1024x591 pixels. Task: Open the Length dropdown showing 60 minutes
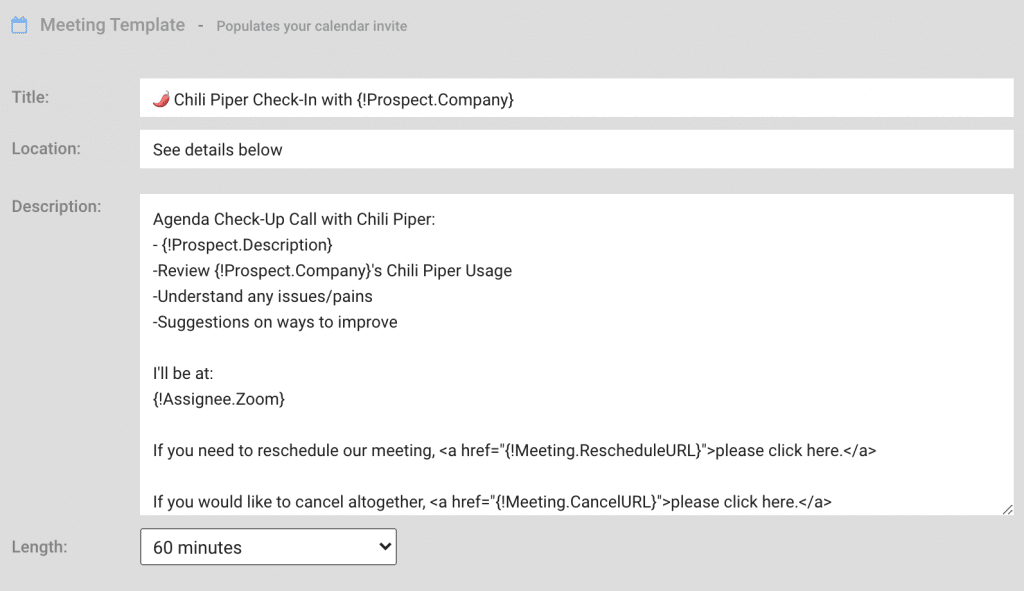point(268,547)
